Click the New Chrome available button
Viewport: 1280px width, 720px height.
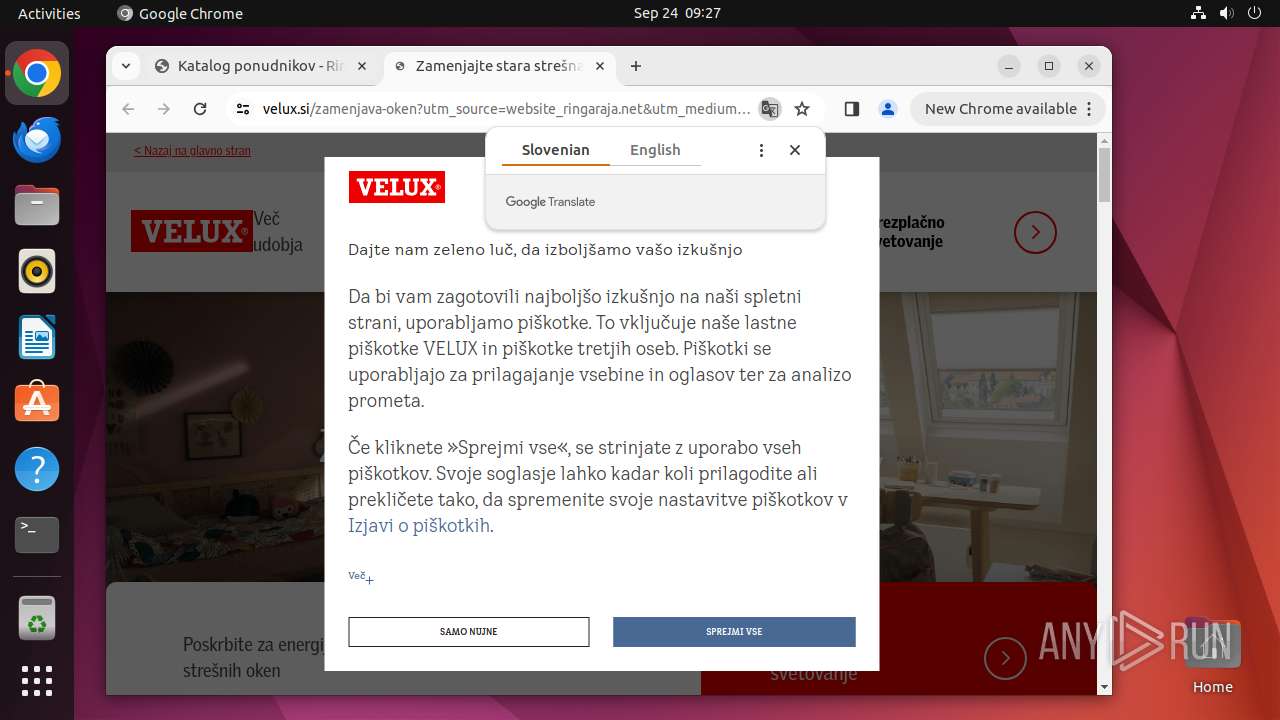coord(1007,109)
